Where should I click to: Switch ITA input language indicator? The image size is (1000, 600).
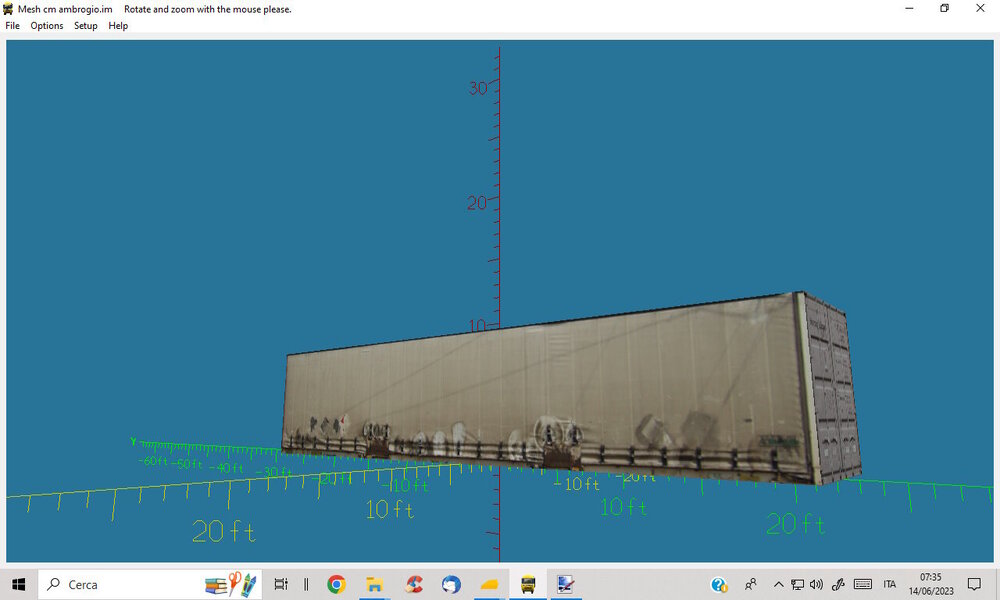(890, 584)
